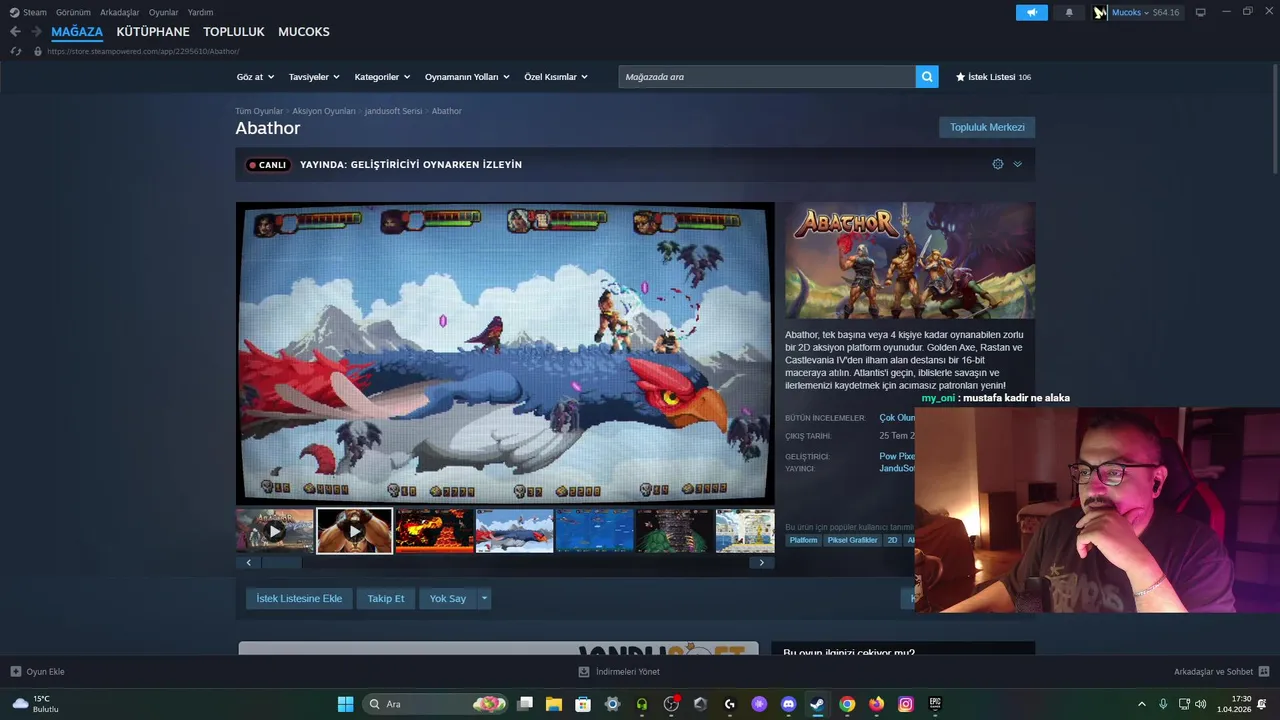Advance media strip with right arrow
This screenshot has height=720, width=1280.
[x=761, y=562]
